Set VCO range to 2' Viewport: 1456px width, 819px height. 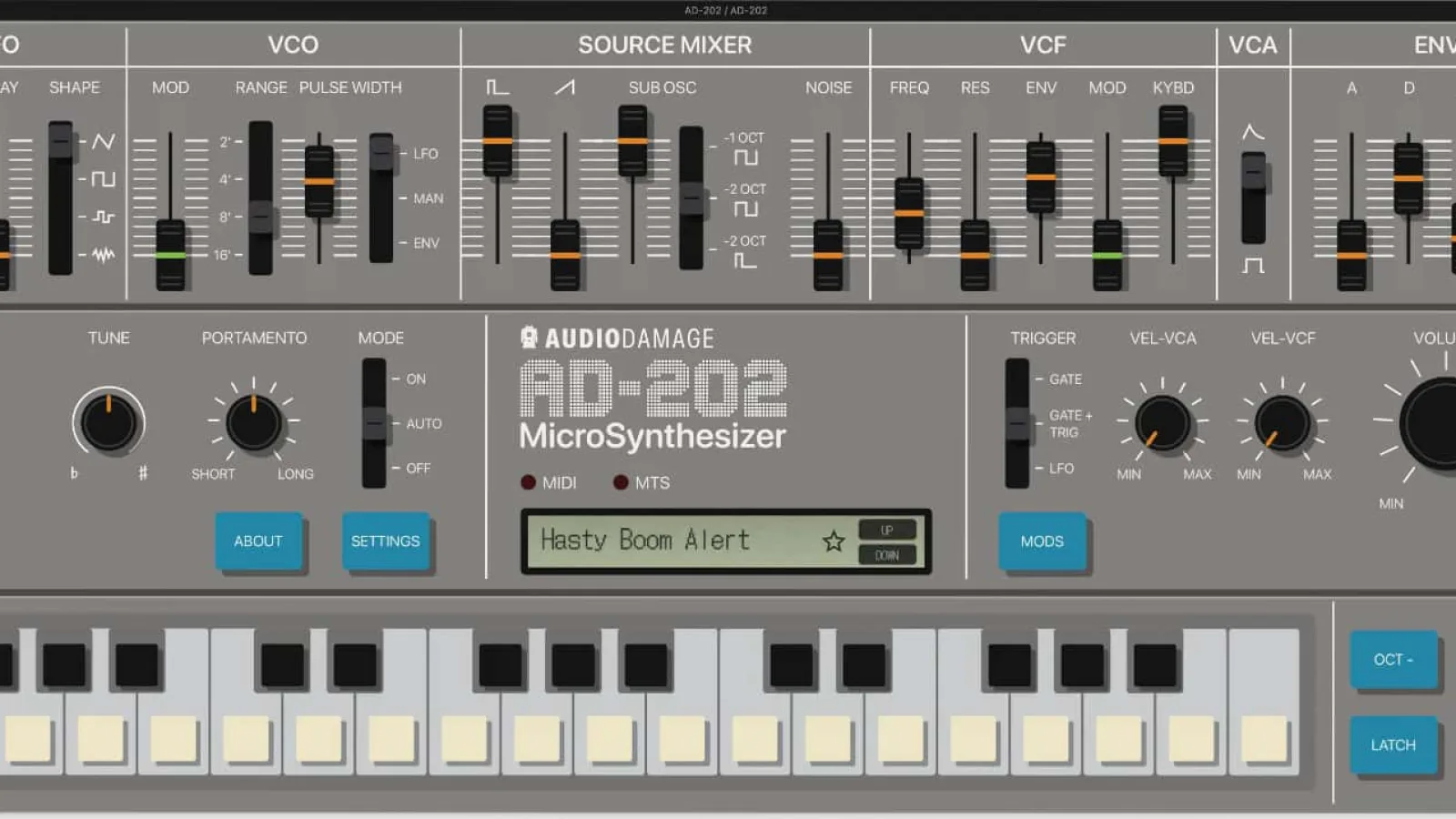click(x=226, y=142)
